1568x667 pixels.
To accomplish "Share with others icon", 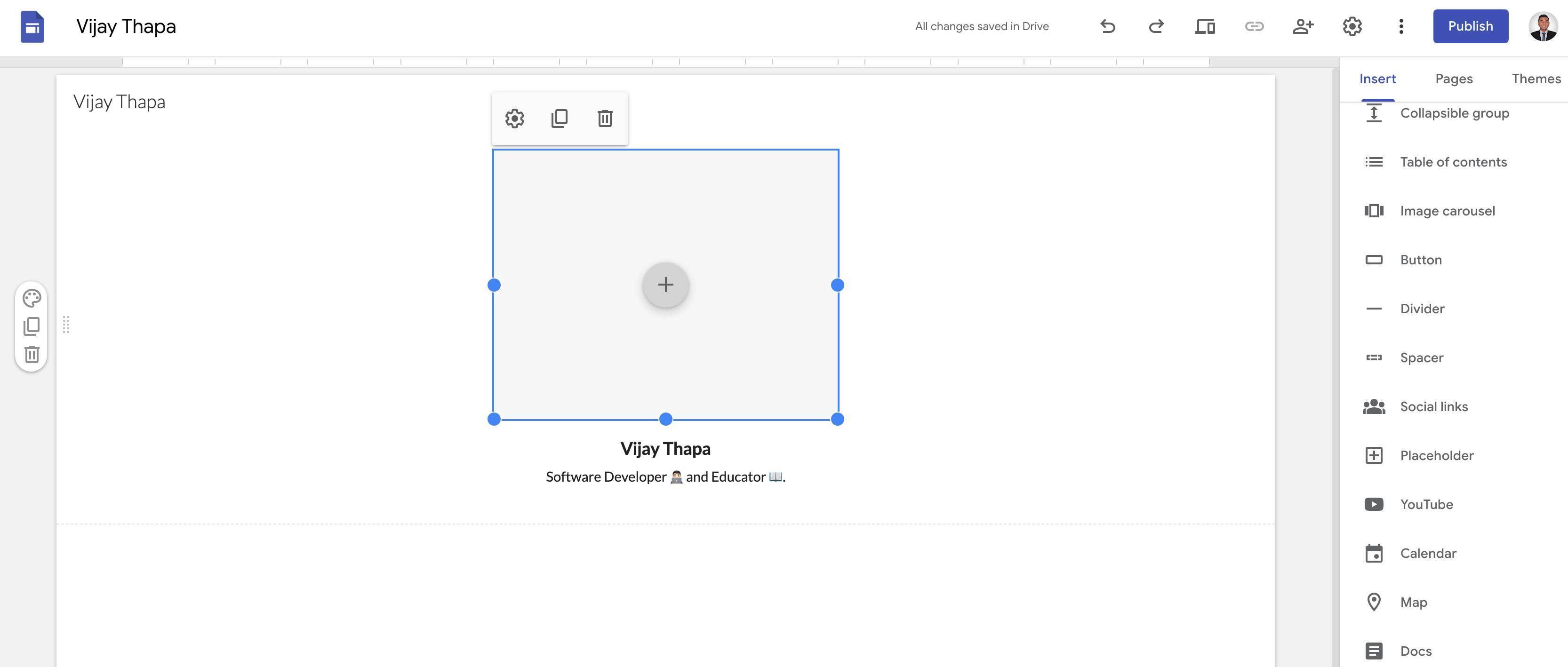I will click(1303, 26).
